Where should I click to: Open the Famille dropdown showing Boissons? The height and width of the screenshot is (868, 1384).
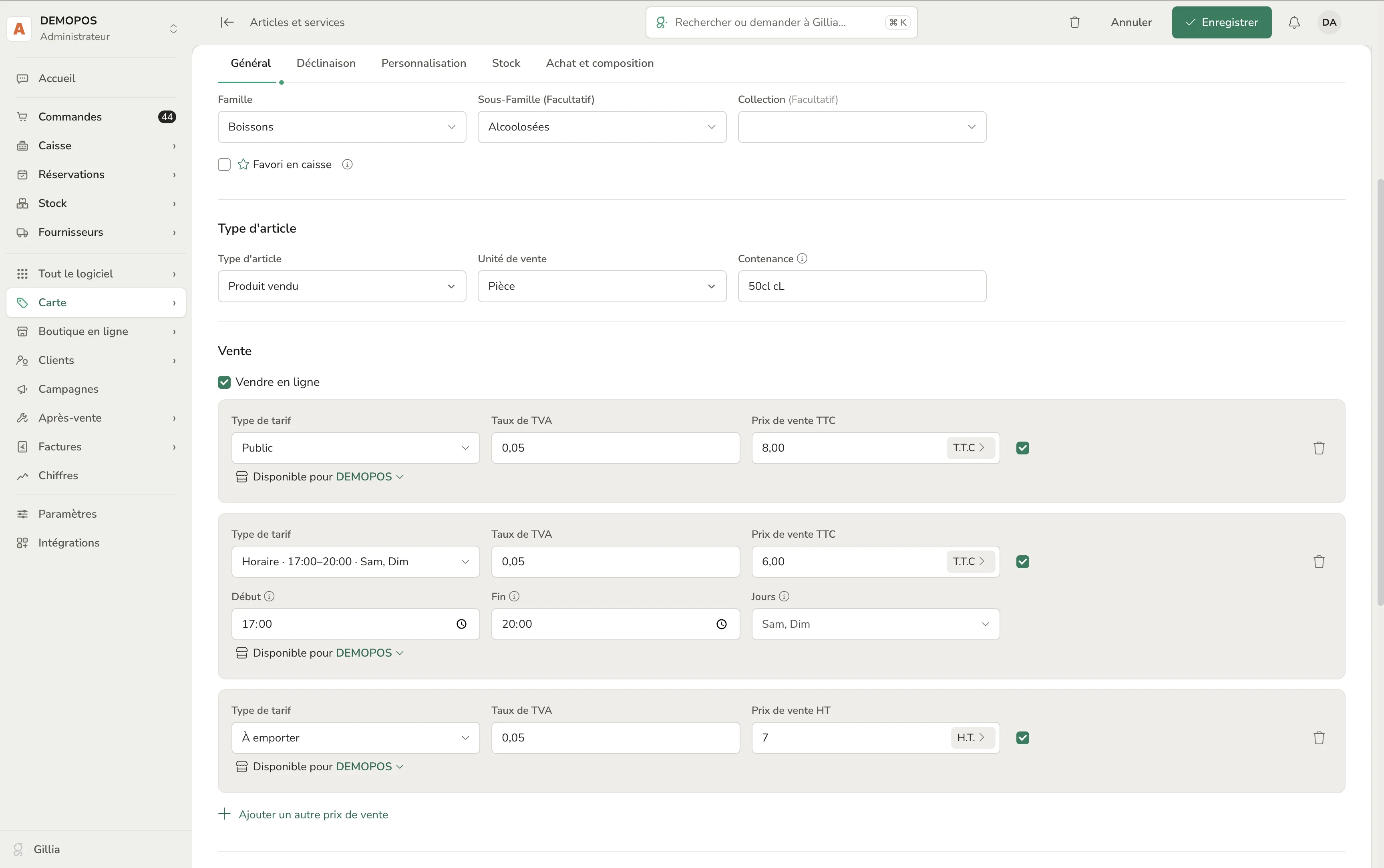coord(342,127)
